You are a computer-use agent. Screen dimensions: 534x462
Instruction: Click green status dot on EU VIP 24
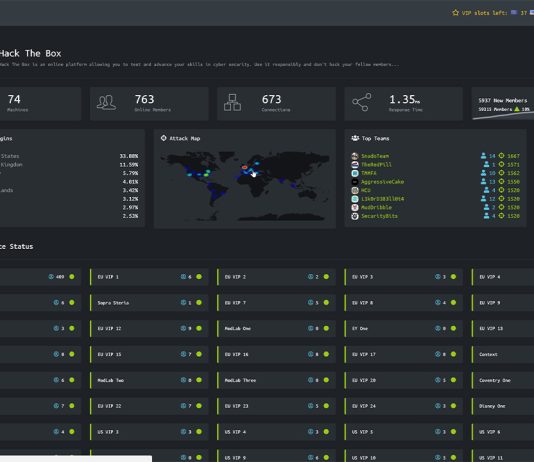(453, 406)
